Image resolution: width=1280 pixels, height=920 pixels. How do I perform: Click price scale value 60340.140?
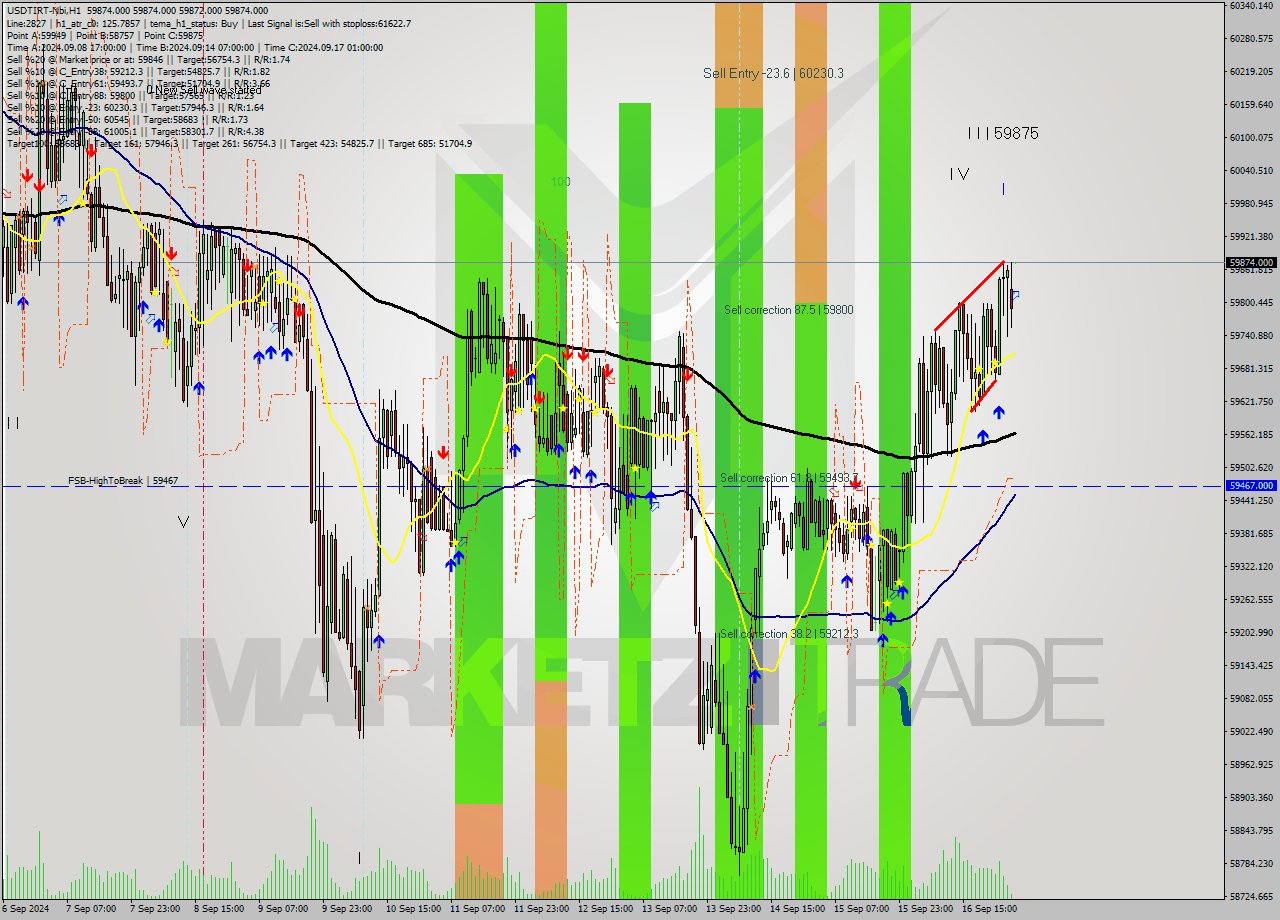coord(1252,5)
